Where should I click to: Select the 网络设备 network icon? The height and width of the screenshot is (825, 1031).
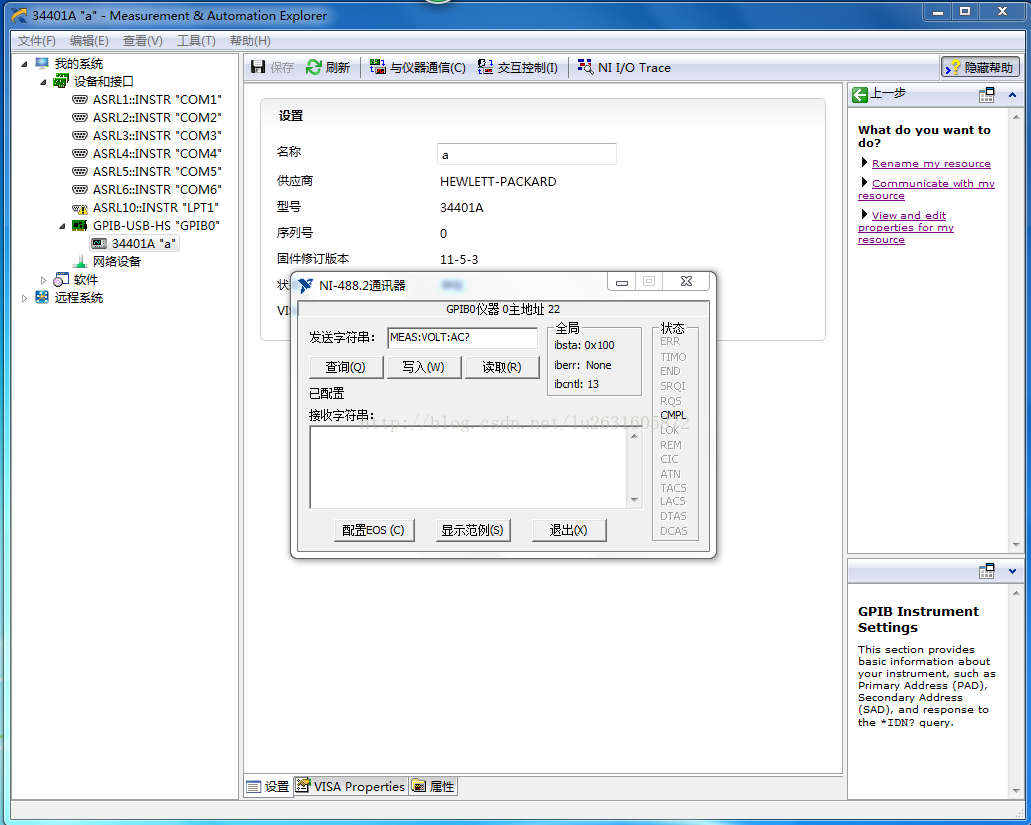pos(80,261)
